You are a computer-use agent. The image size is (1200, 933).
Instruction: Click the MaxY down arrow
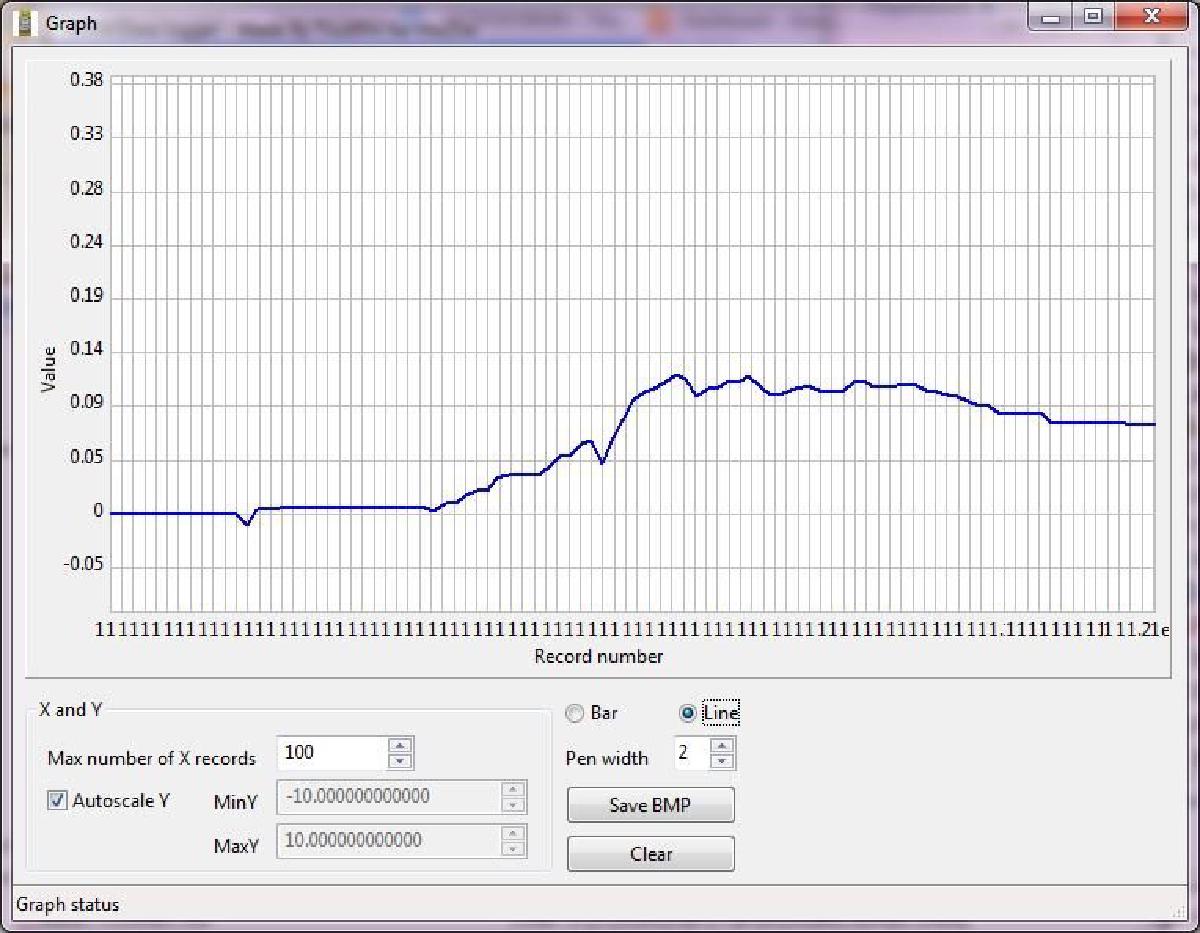pyautogui.click(x=512, y=848)
